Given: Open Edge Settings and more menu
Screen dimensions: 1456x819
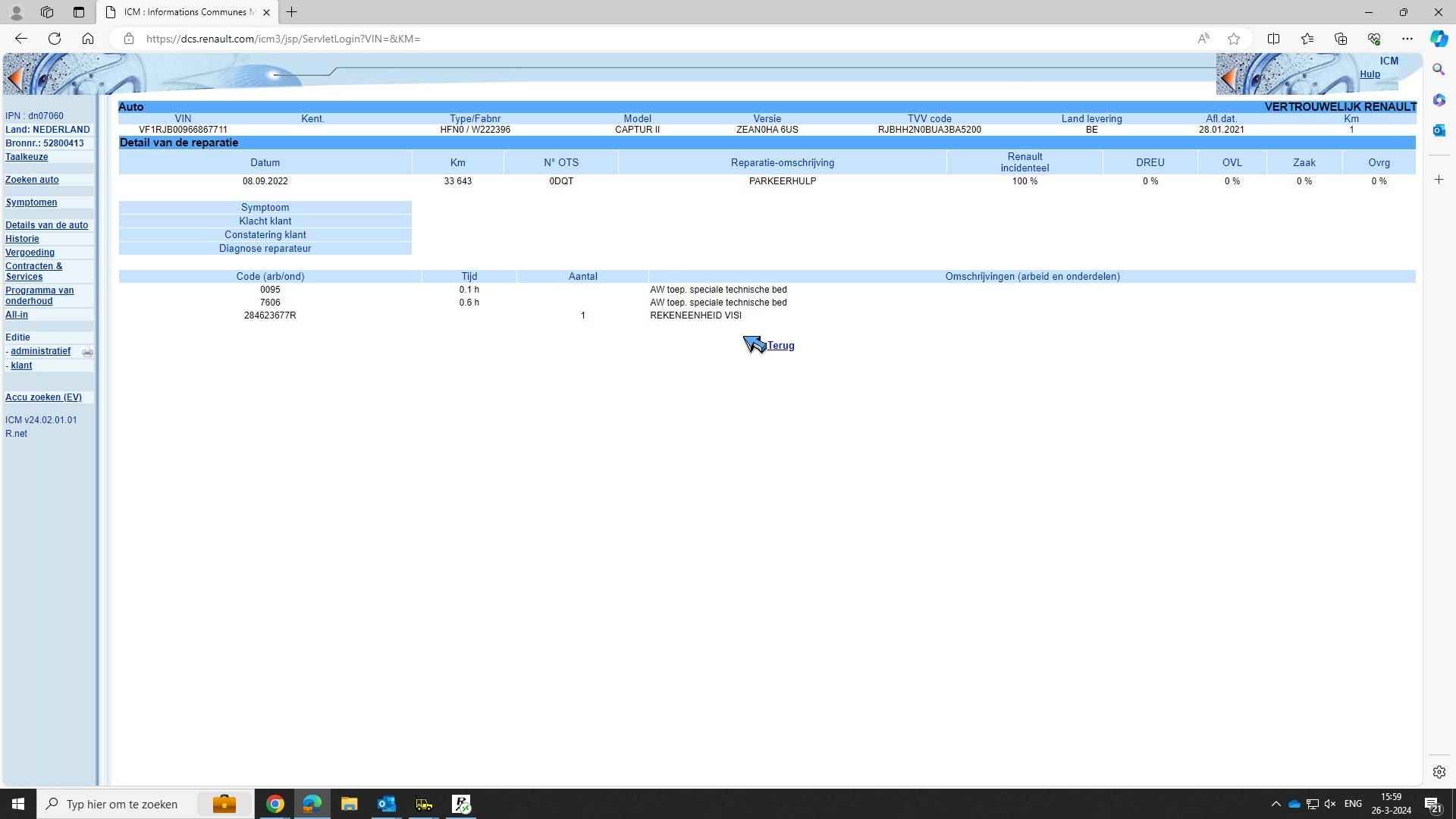Looking at the screenshot, I should (1407, 39).
